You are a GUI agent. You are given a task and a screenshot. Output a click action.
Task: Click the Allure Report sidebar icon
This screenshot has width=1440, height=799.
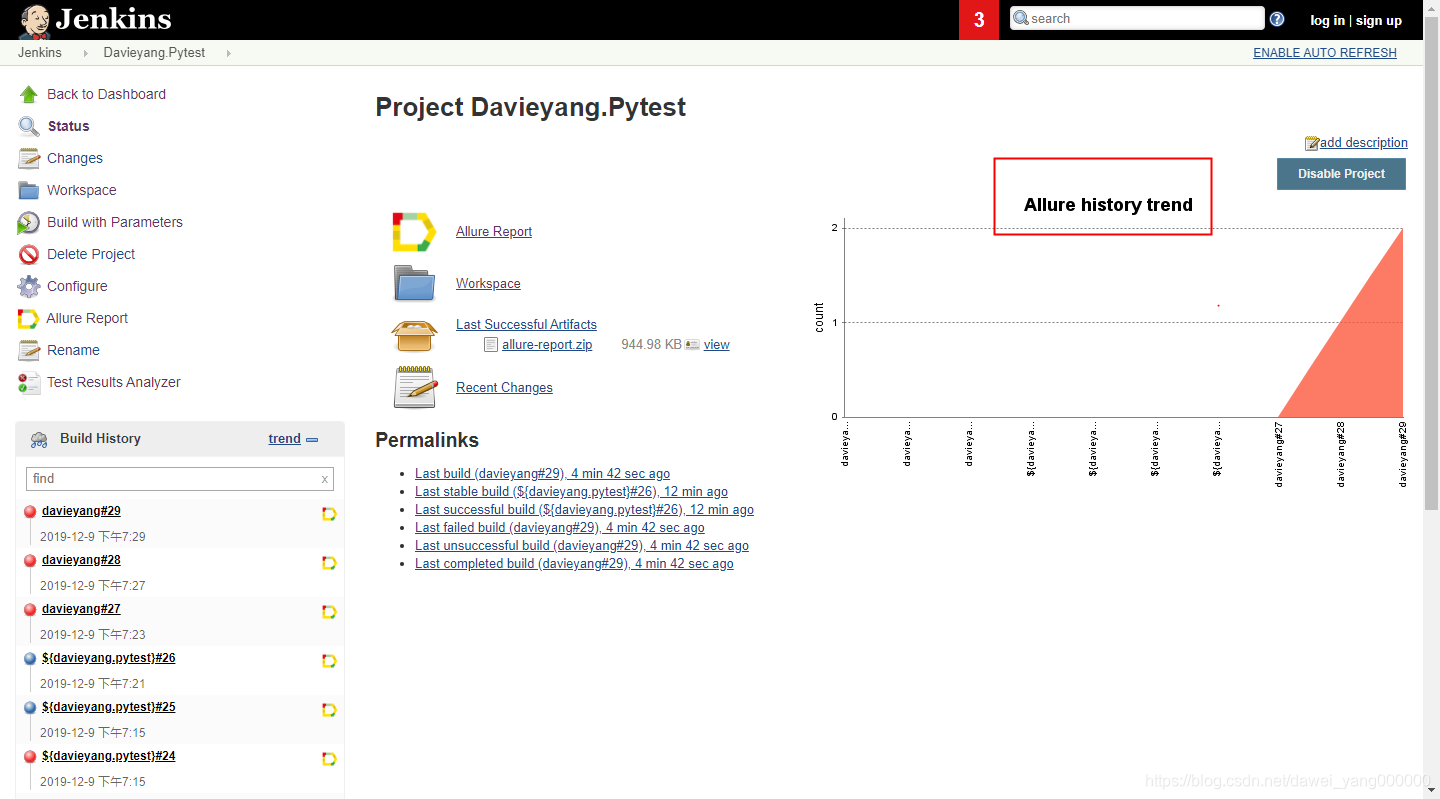click(x=28, y=318)
